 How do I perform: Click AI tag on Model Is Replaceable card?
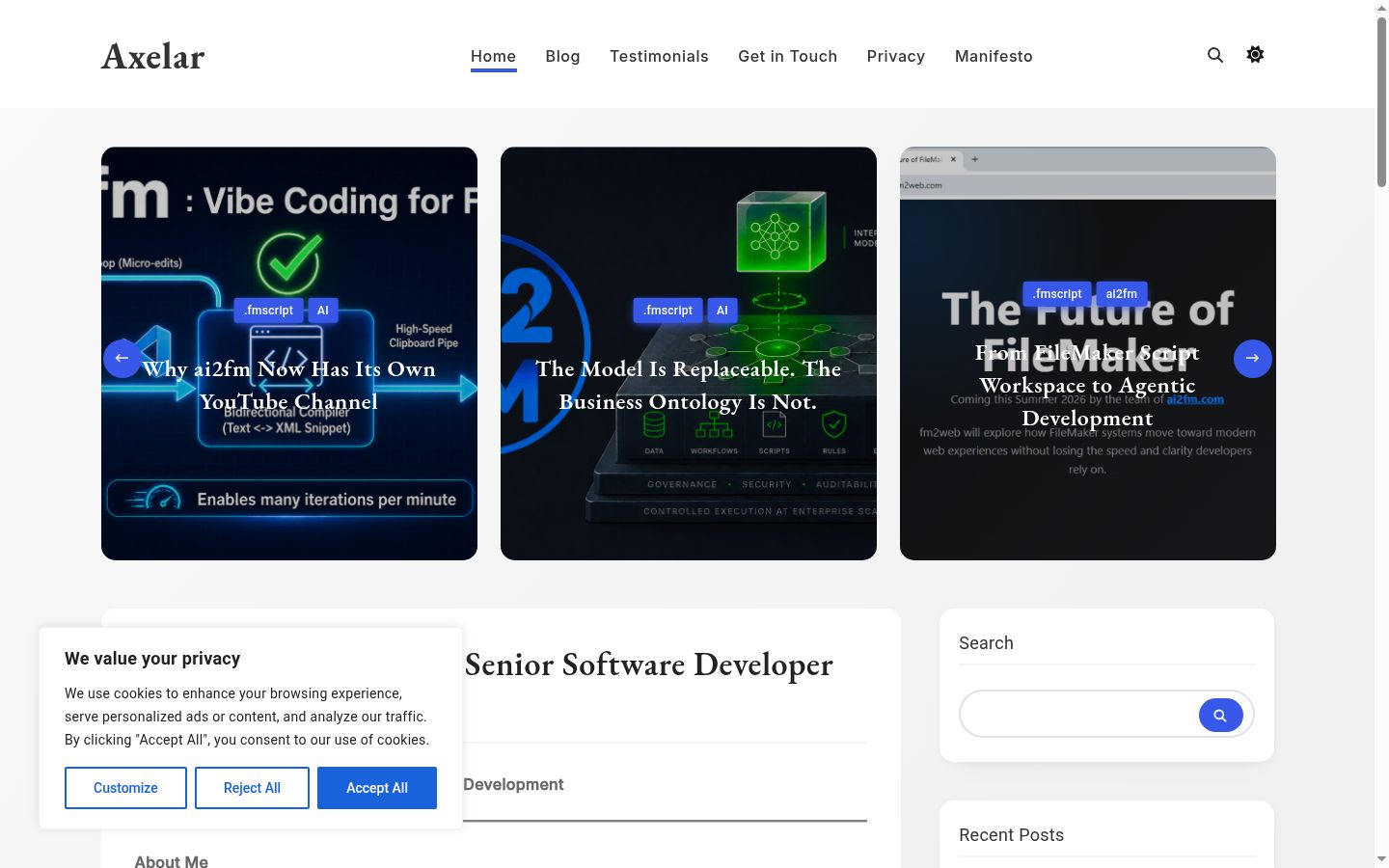pos(722,311)
